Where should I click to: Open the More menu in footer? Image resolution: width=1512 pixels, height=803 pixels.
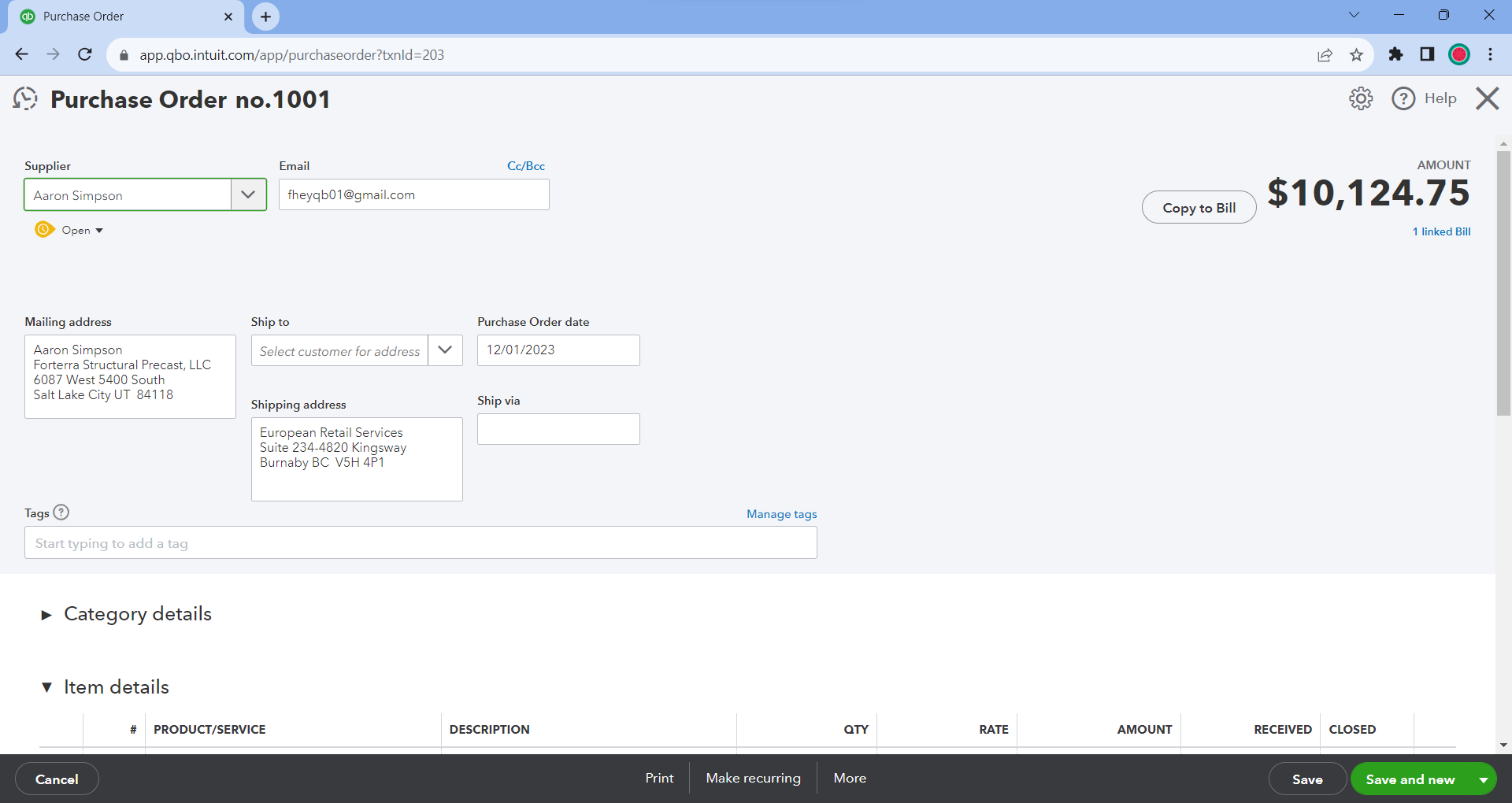coord(850,778)
